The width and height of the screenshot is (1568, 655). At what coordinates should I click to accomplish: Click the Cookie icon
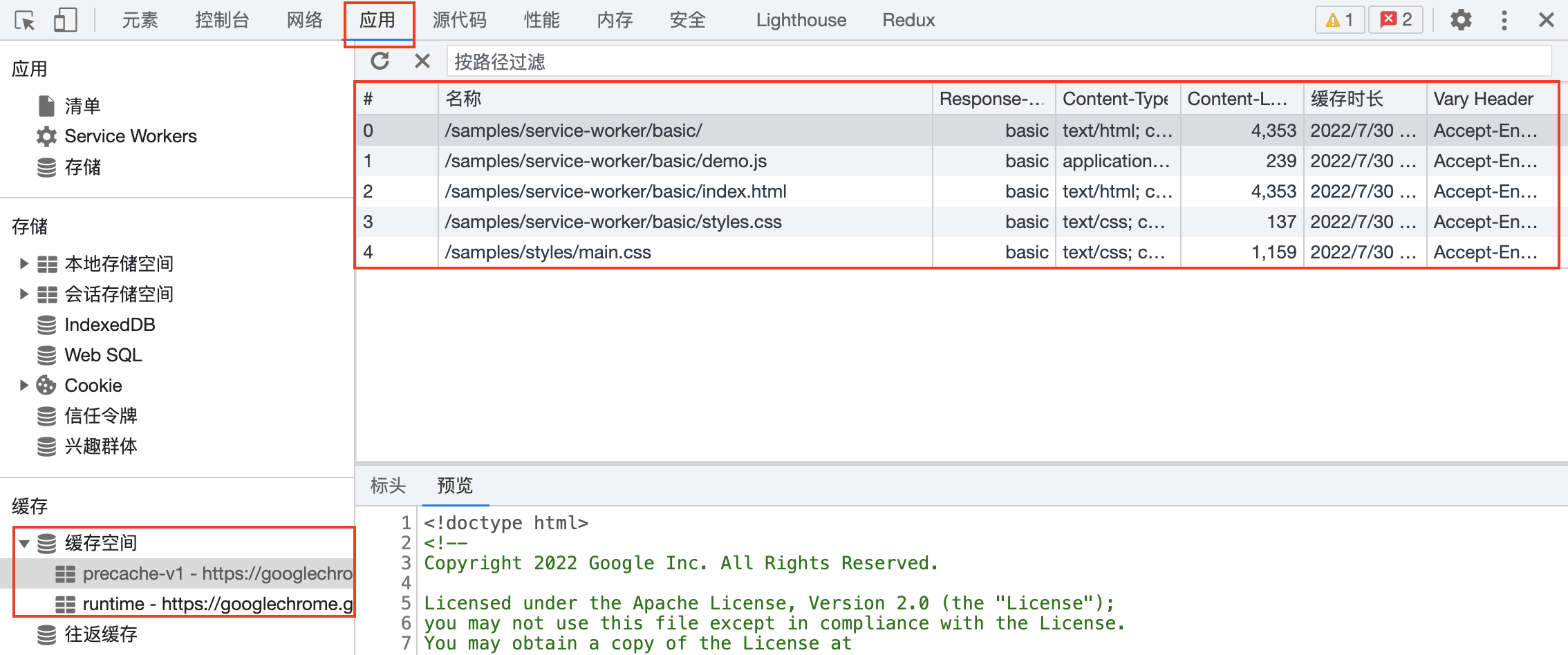[46, 385]
